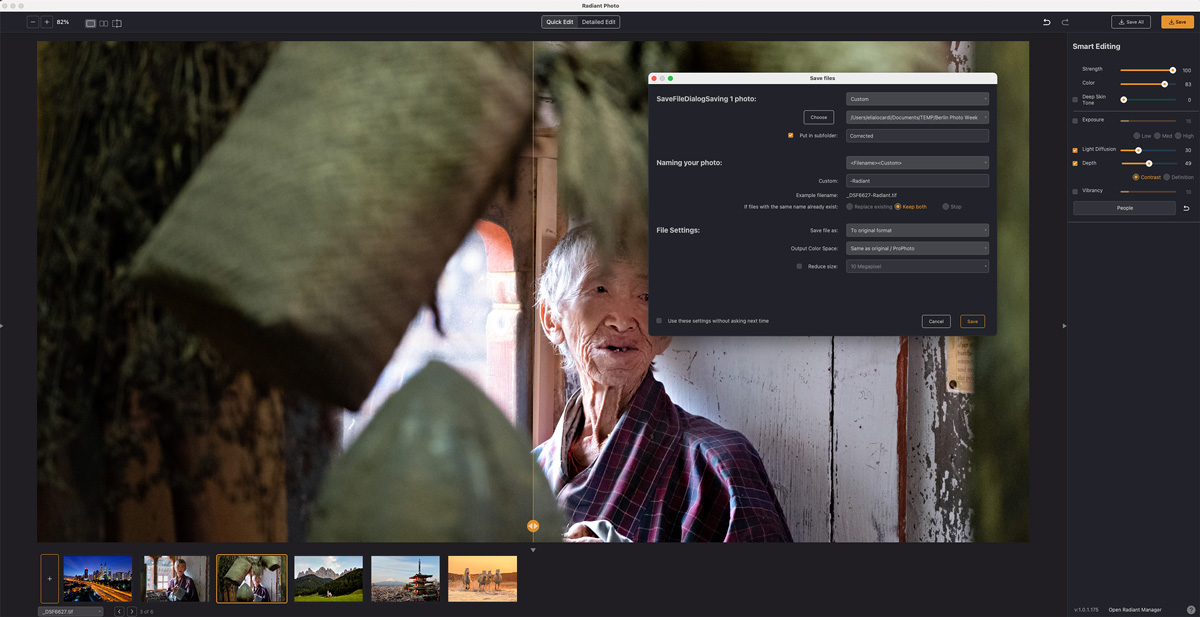This screenshot has width=1200, height=617.
Task: Reset the People preset with revert icon
Action: click(x=1186, y=208)
